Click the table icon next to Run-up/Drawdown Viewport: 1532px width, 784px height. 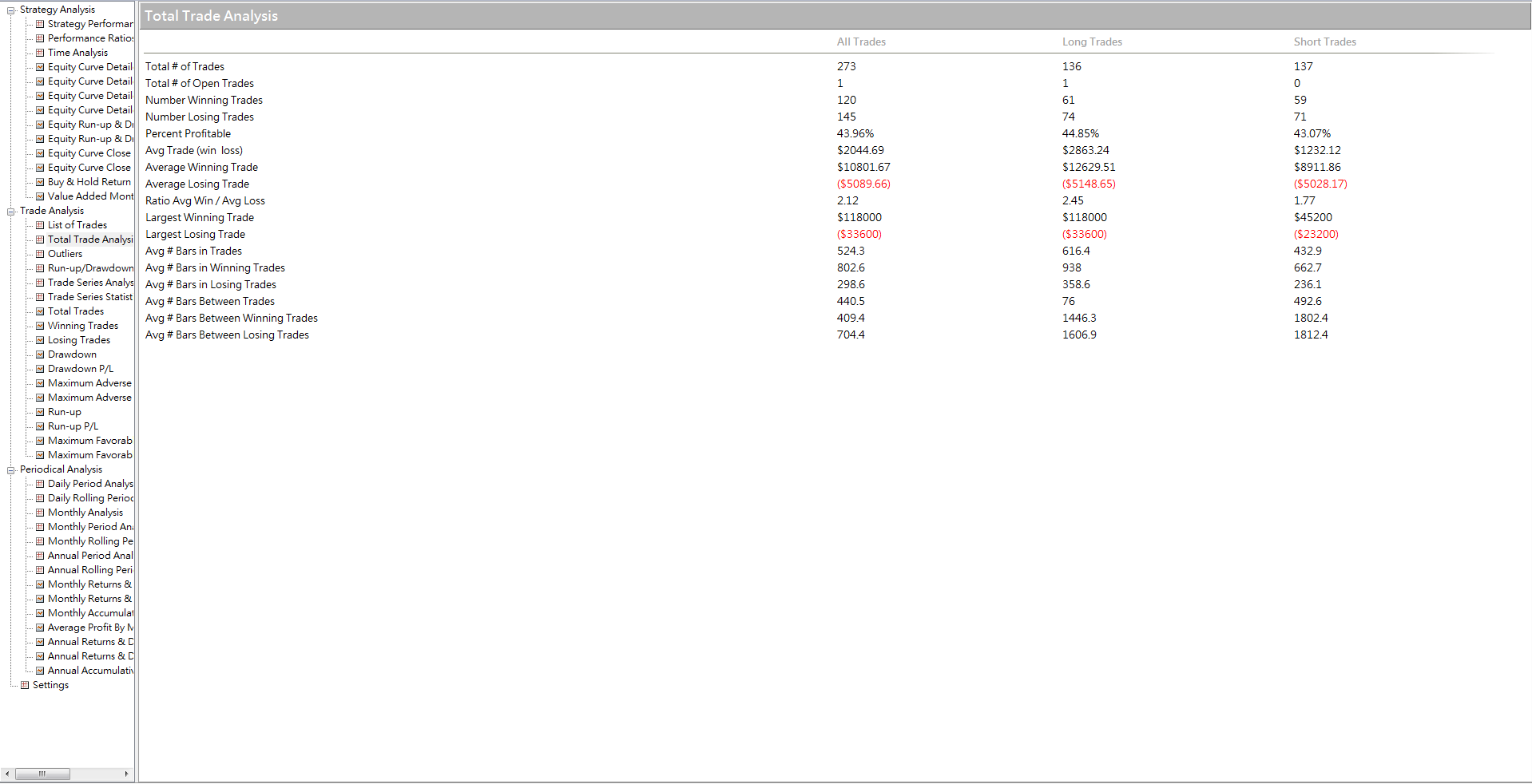click(x=40, y=268)
